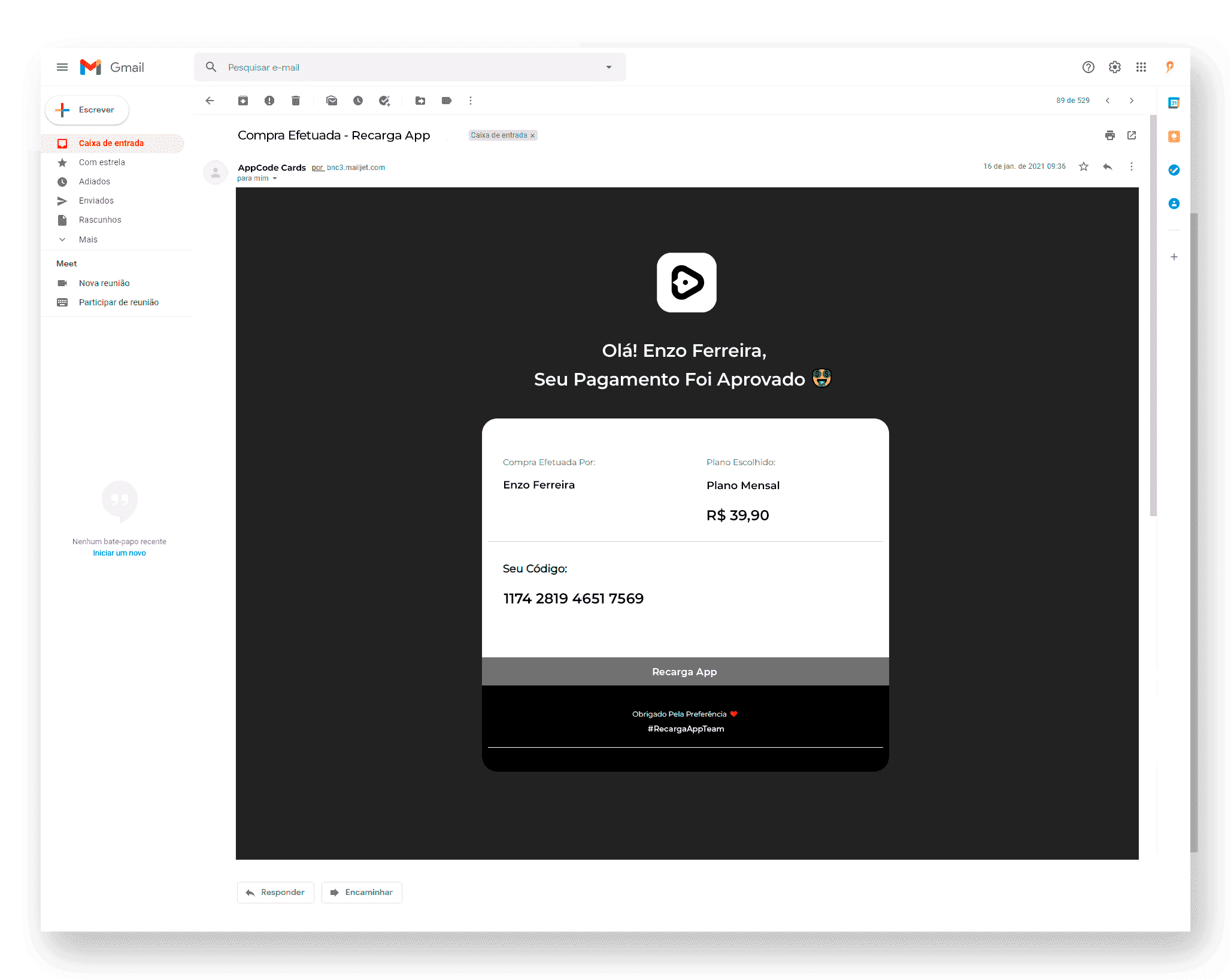Reply using the arrow icon next to the date
This screenshot has width=1231, height=980.
tap(1108, 166)
